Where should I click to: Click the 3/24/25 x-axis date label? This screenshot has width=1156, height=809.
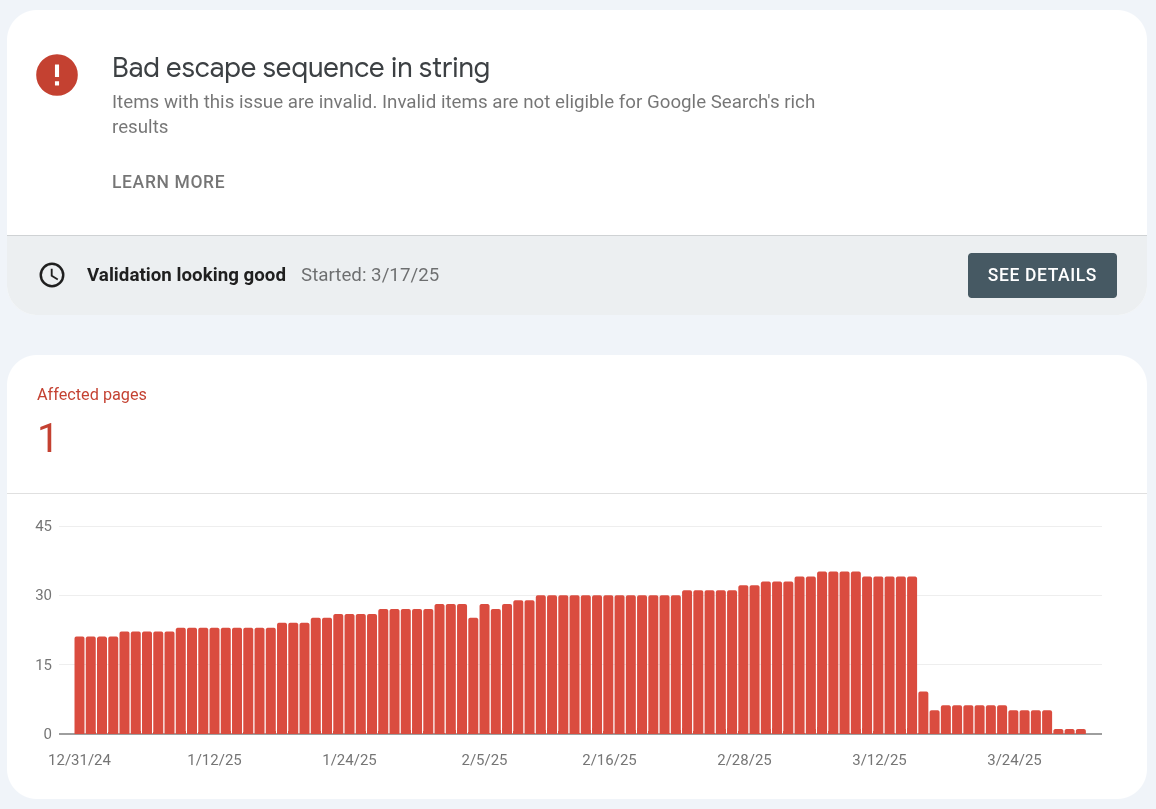(1014, 760)
